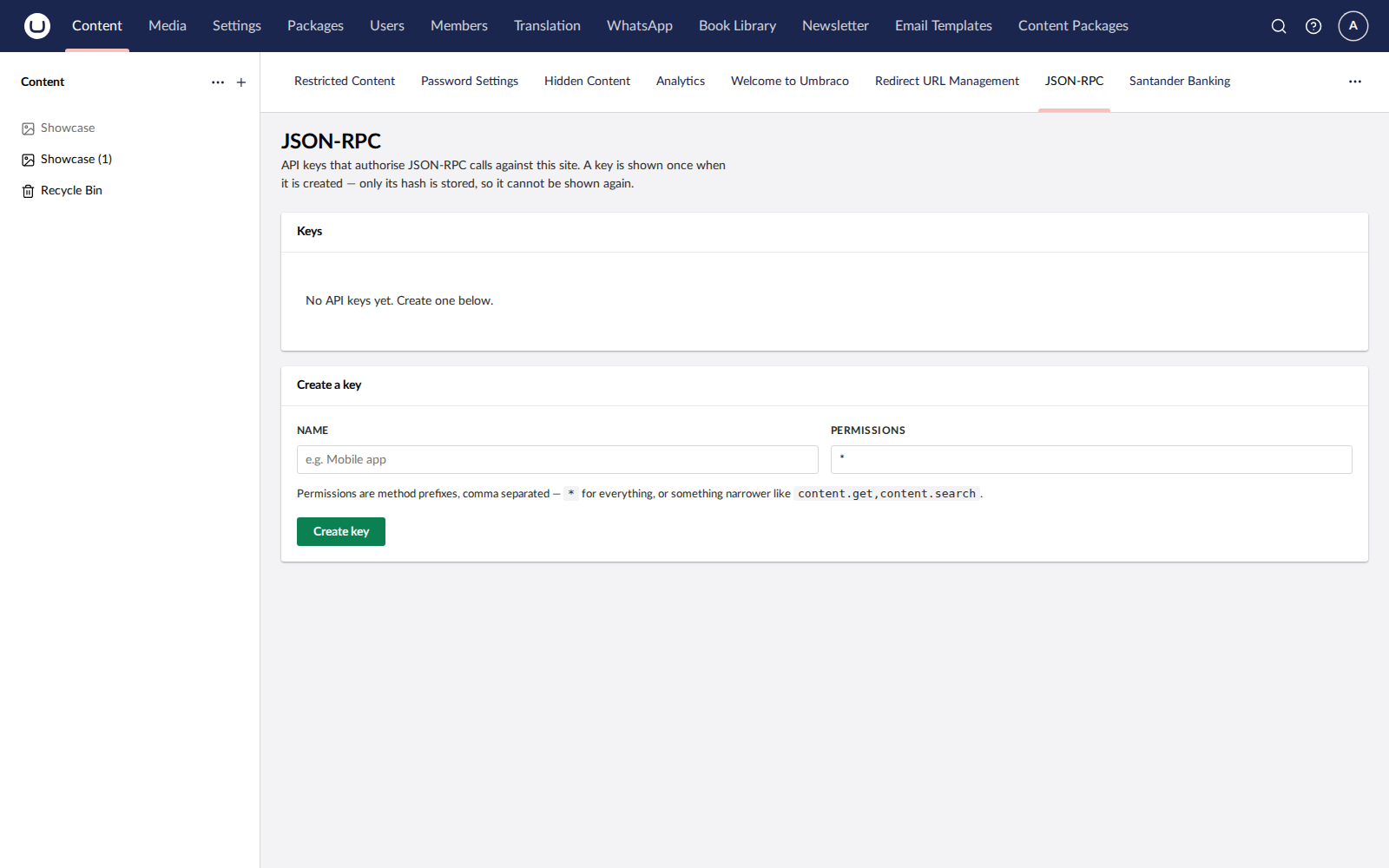
Task: Open the Content Packages section
Action: click(1073, 26)
